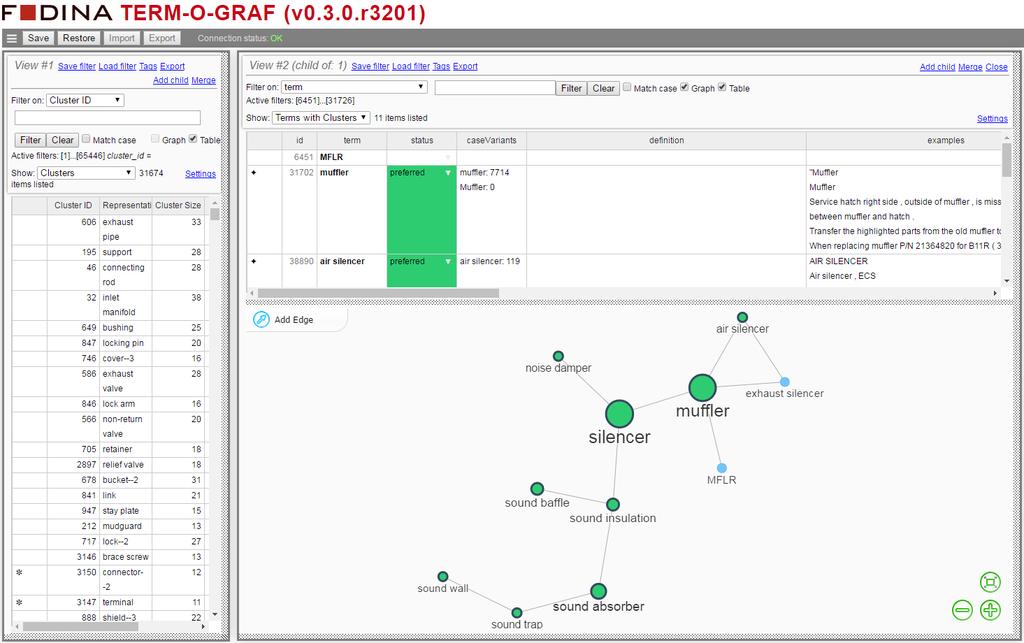1024x643 pixels.
Task: Toggle Graph checkbox in View #2
Action: coord(684,87)
